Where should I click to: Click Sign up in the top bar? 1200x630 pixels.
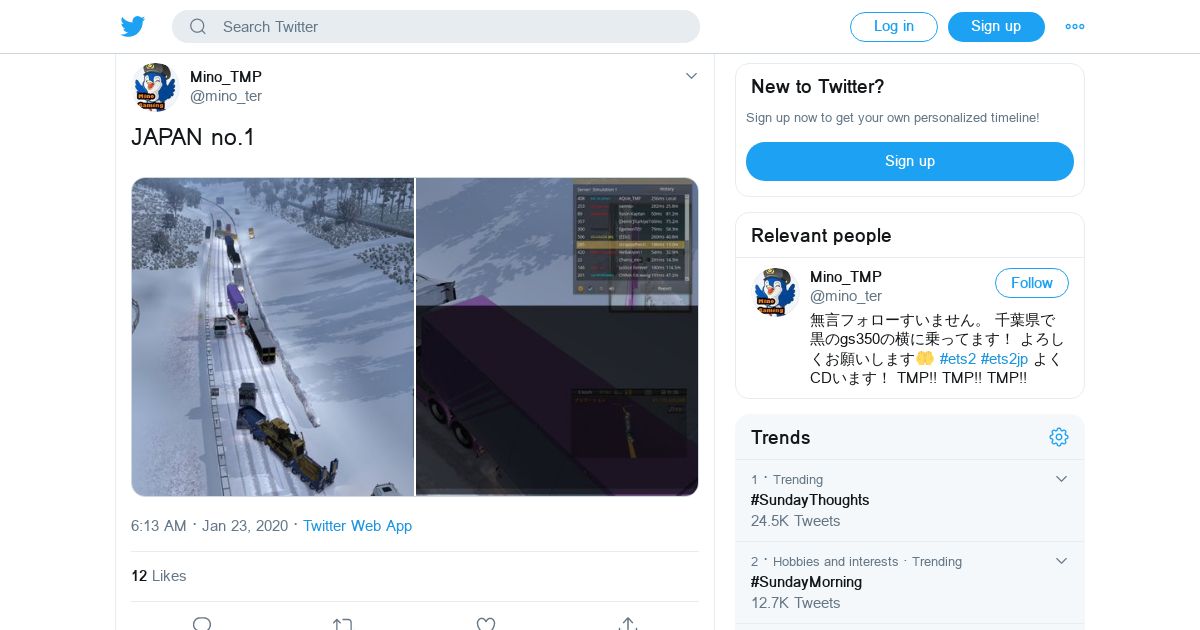coord(996,27)
